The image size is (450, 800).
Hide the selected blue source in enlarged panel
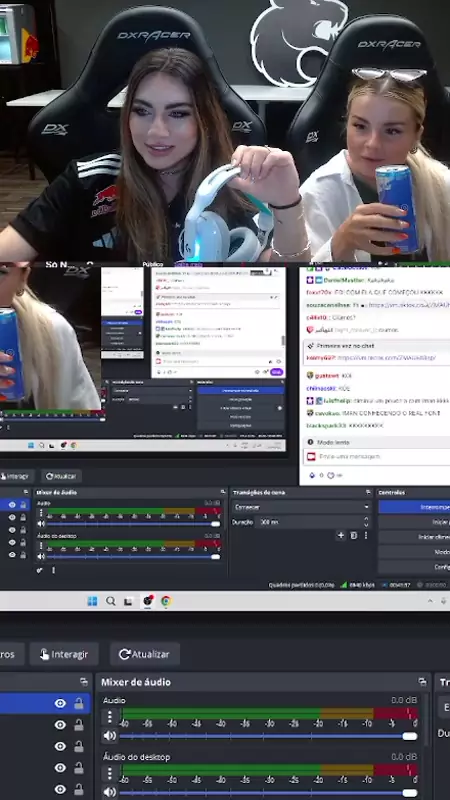[60, 704]
